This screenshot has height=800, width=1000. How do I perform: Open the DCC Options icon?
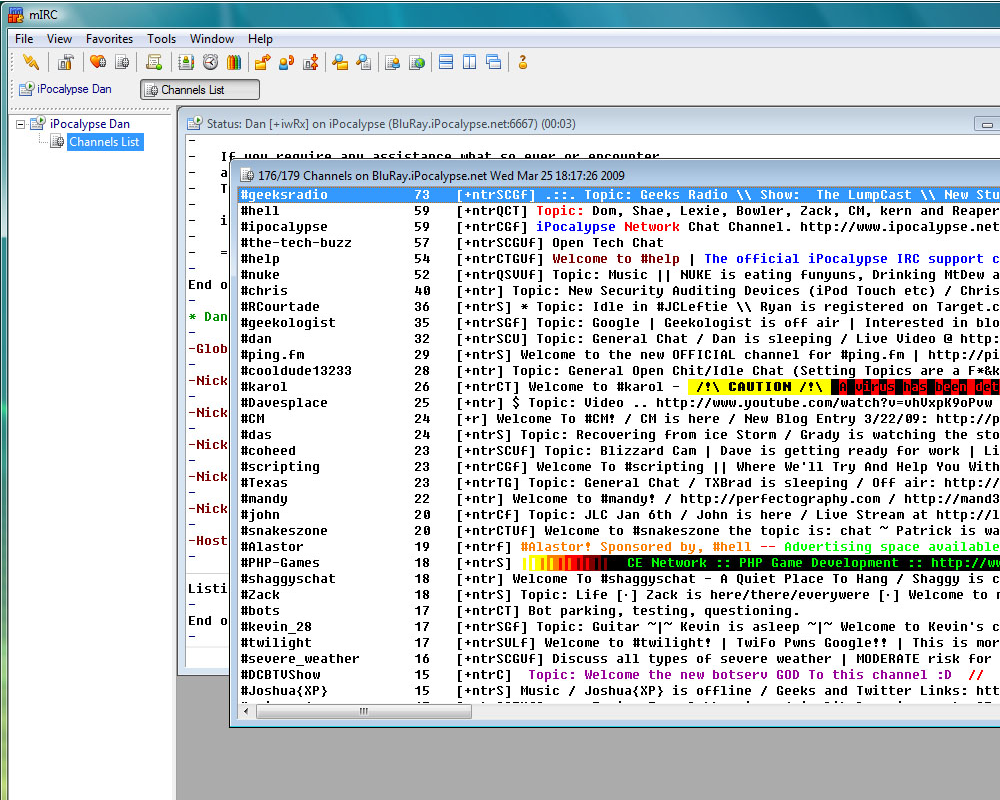pyautogui.click(x=311, y=62)
